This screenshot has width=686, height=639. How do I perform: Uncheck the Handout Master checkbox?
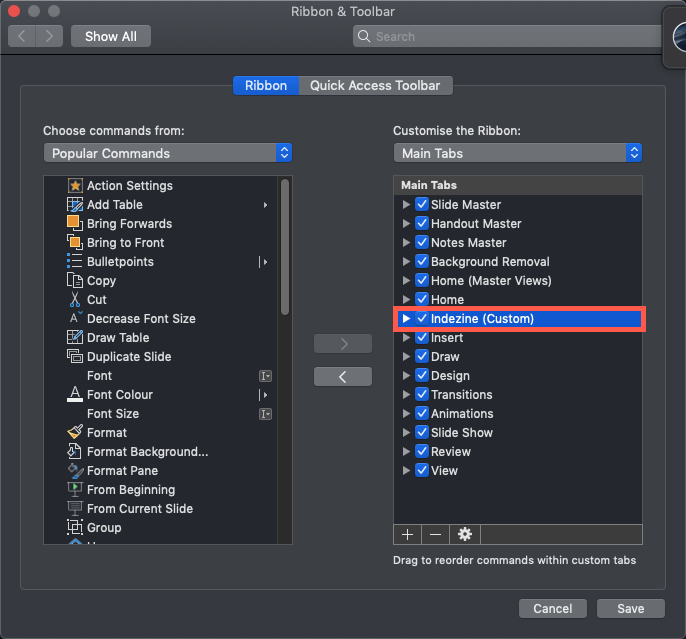[422, 223]
